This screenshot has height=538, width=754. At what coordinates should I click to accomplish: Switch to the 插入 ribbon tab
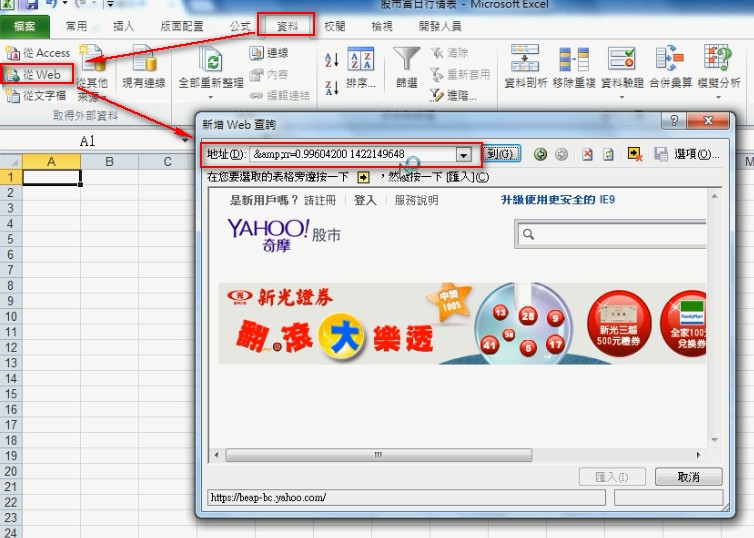(124, 26)
